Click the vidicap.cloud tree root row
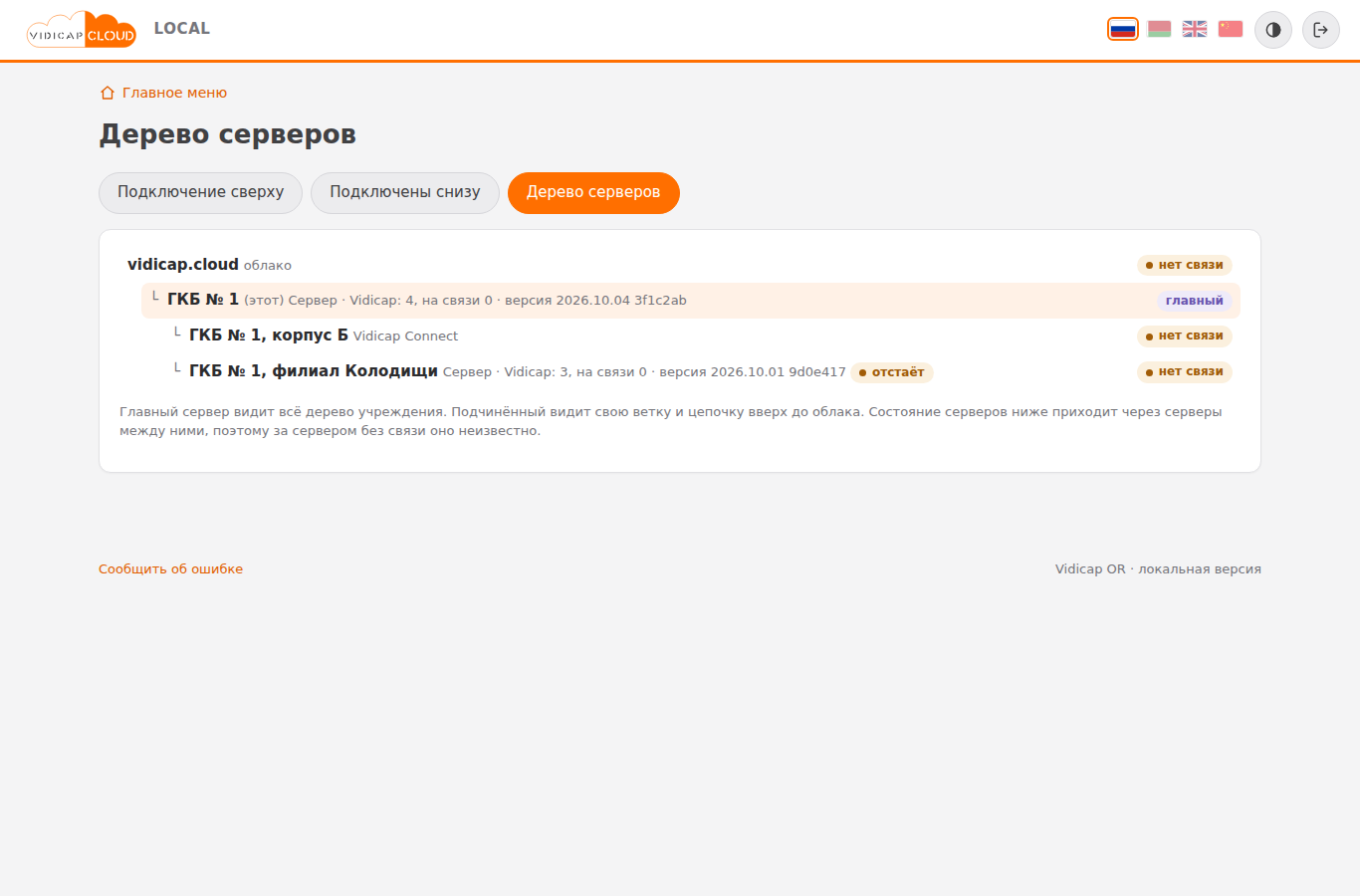The height and width of the screenshot is (896, 1360). (x=680, y=265)
